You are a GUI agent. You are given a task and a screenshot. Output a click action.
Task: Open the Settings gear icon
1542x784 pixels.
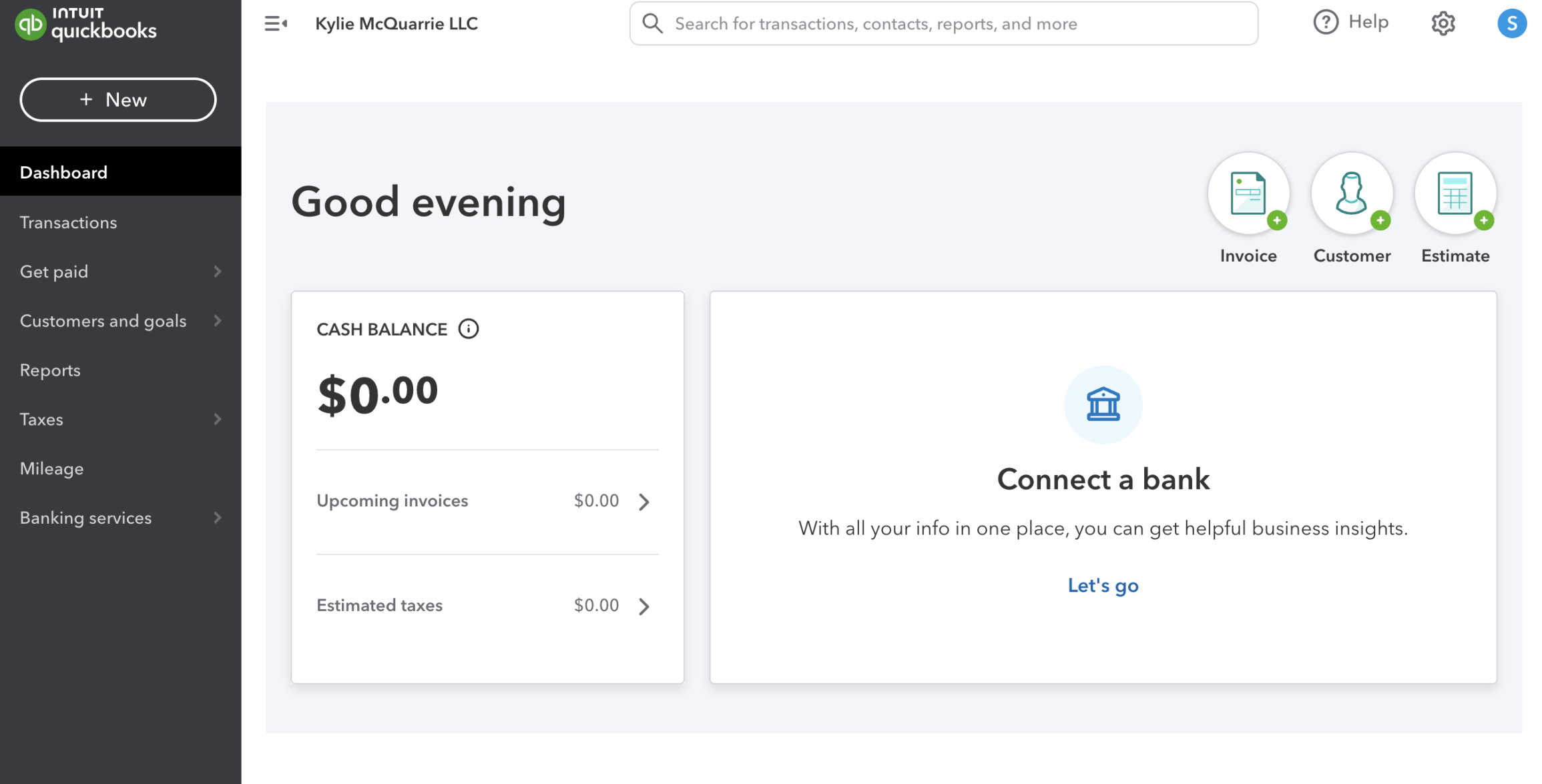[1443, 24]
